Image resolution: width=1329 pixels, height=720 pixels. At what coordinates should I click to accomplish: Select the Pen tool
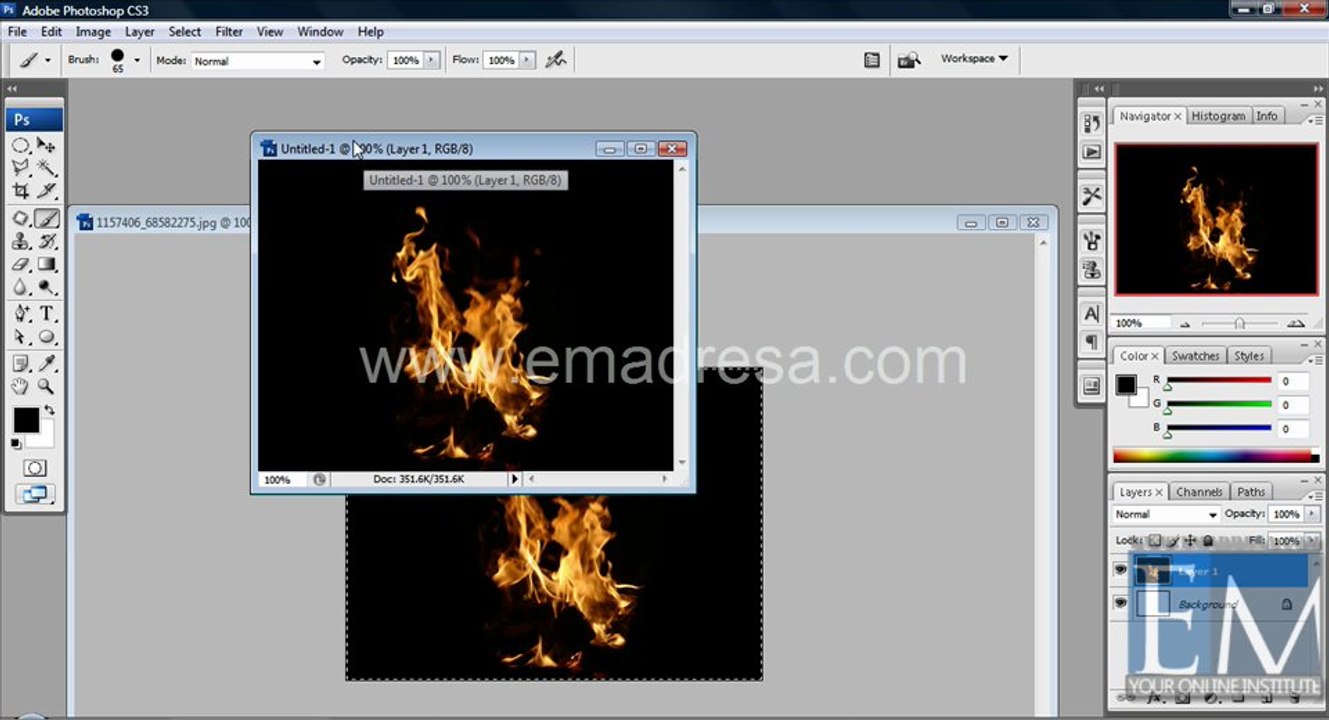pos(21,314)
